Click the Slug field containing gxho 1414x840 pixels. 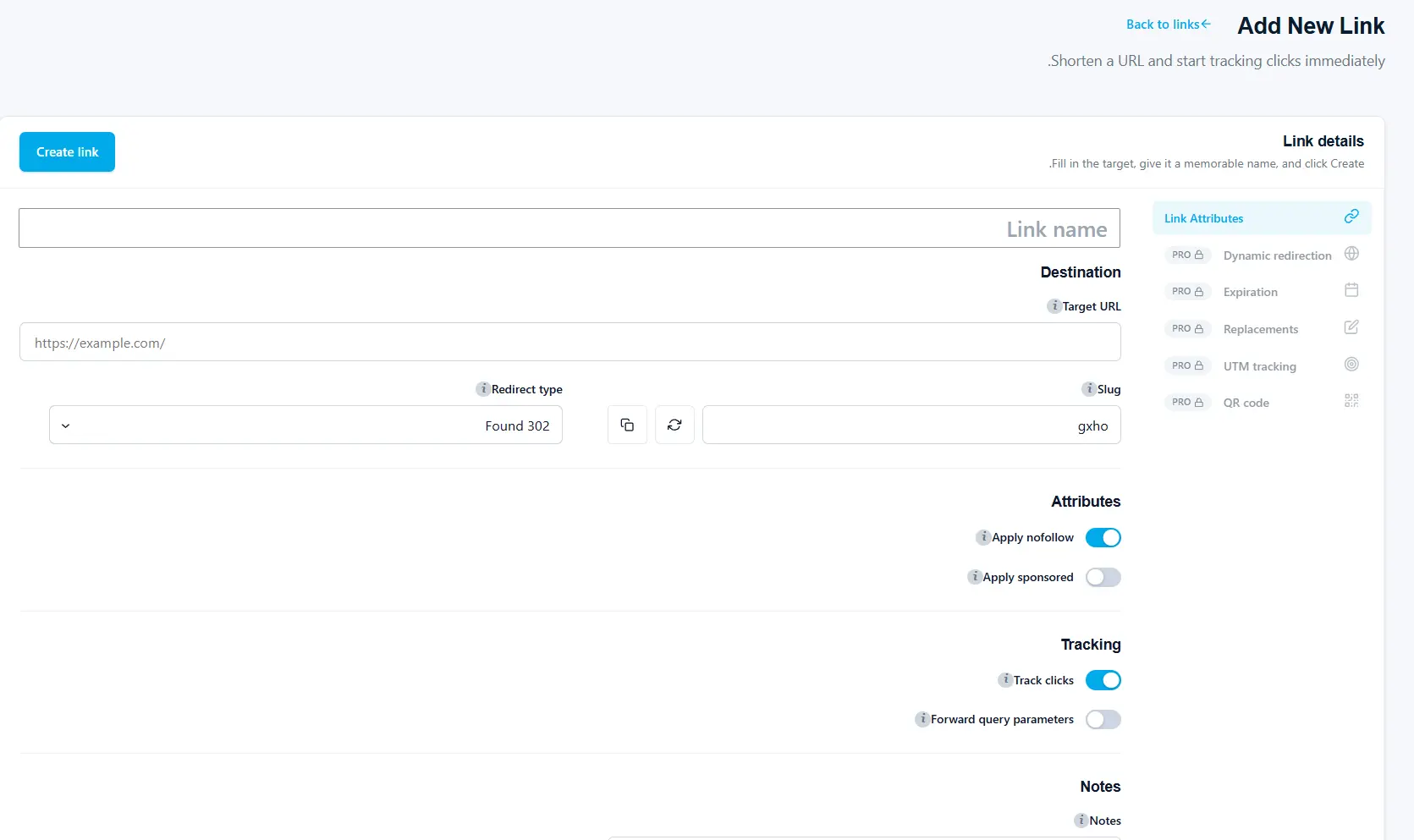(x=911, y=425)
